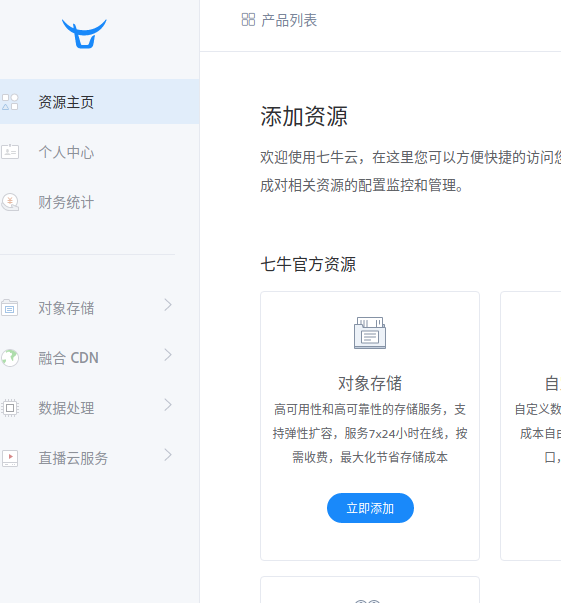This screenshot has width=561, height=603.
Task: Click the 对象存储 folder icon in sidebar
Action: 10,308
